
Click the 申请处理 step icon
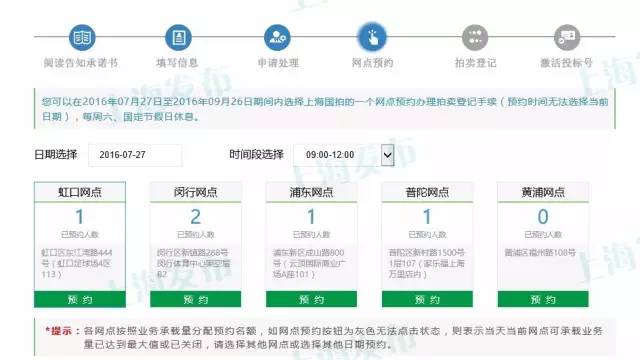(278, 37)
